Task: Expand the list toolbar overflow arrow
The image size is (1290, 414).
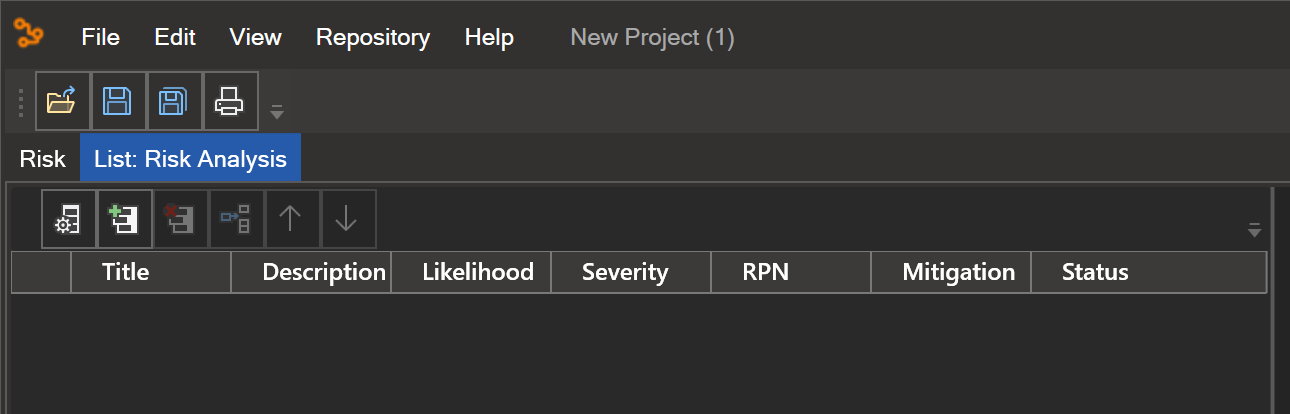Action: tap(1254, 230)
